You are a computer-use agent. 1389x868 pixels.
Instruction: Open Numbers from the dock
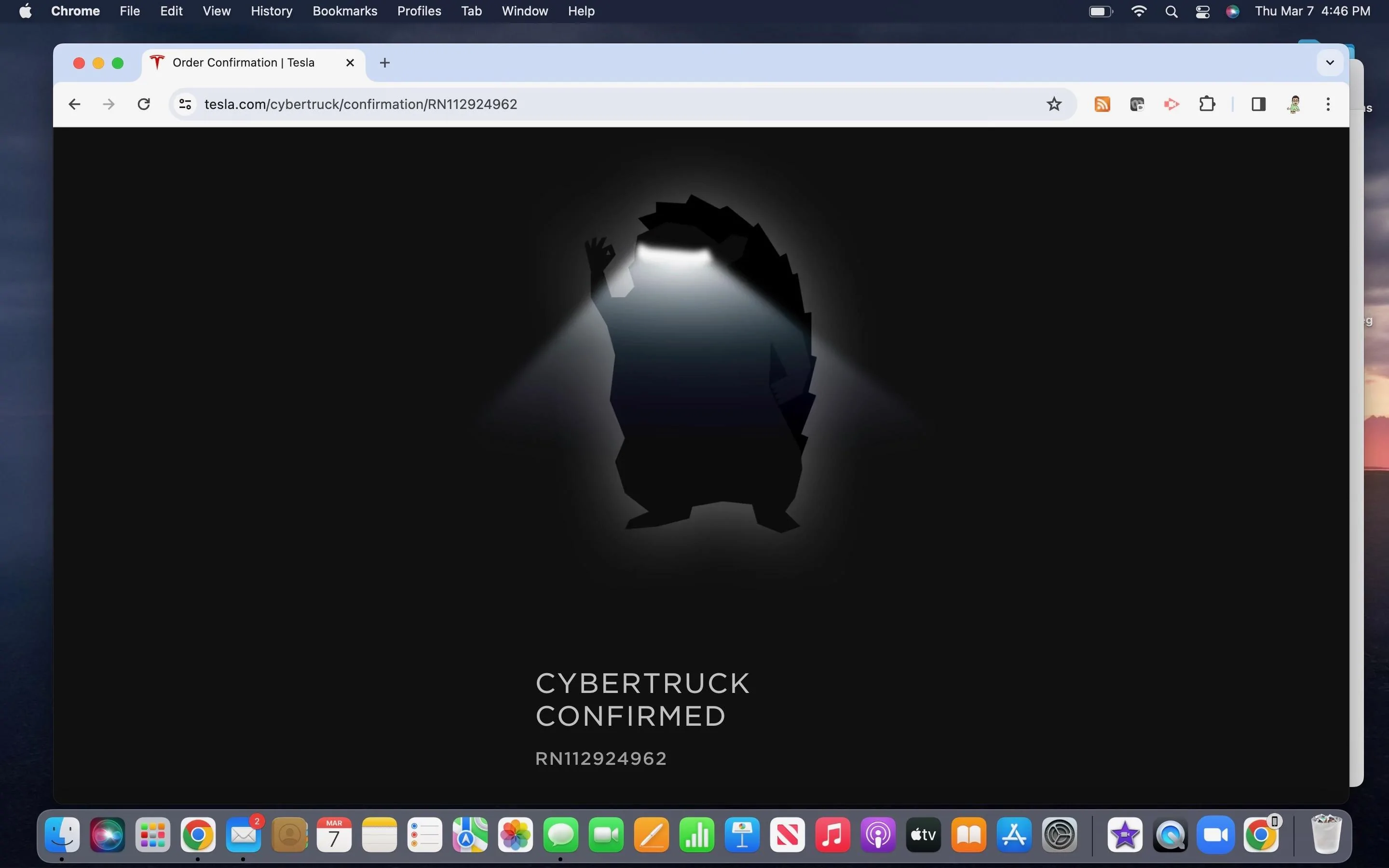coord(697,834)
